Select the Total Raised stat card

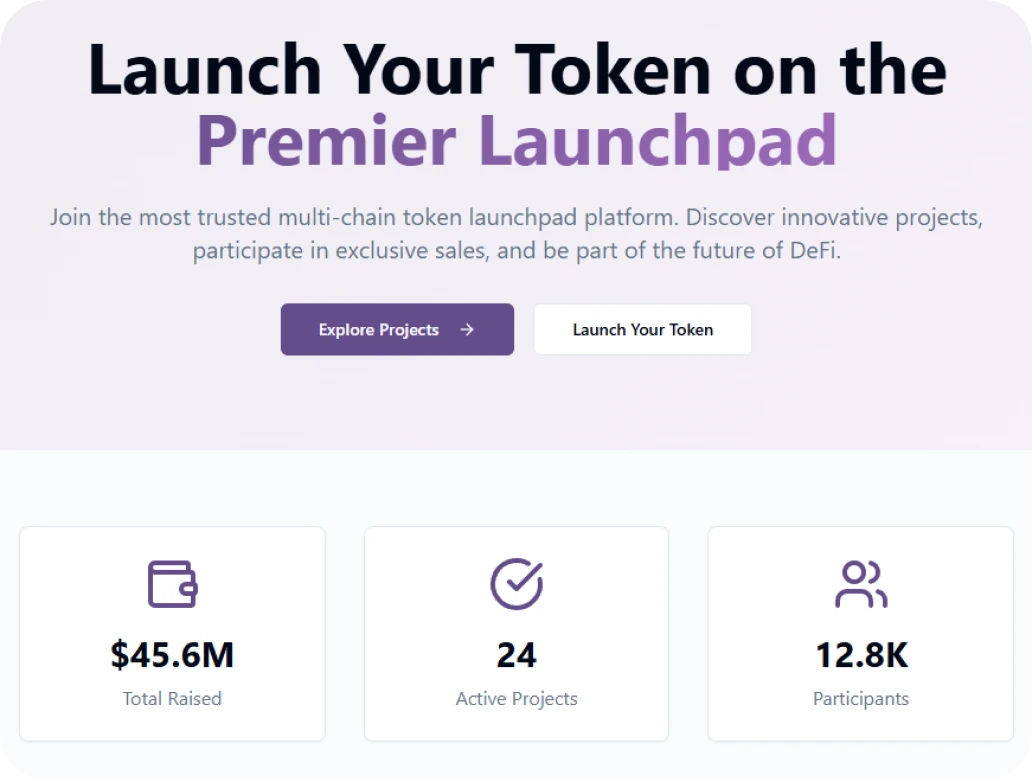click(172, 634)
